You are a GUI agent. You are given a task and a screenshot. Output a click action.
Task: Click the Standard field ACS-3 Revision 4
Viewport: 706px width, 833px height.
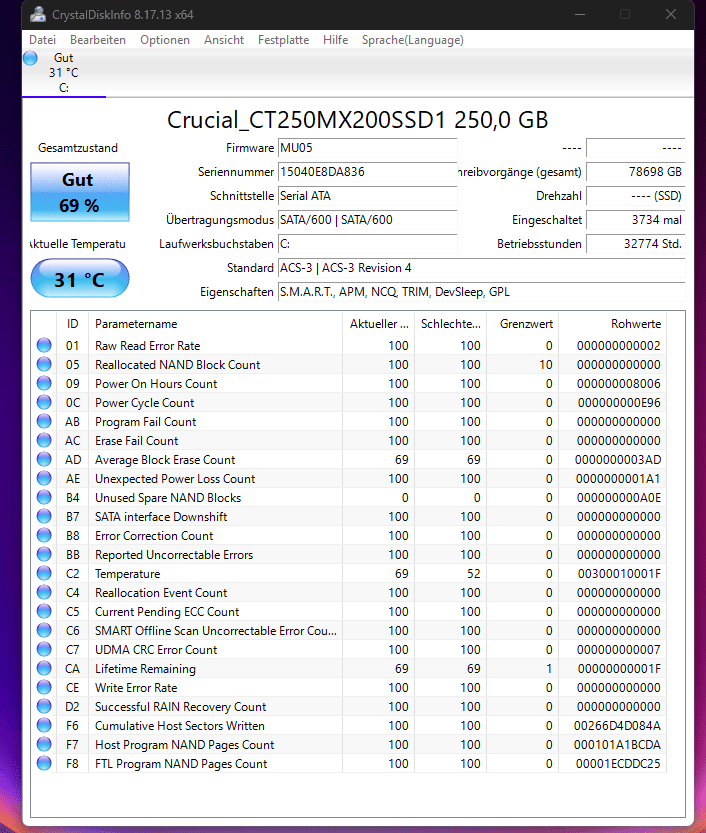481,268
